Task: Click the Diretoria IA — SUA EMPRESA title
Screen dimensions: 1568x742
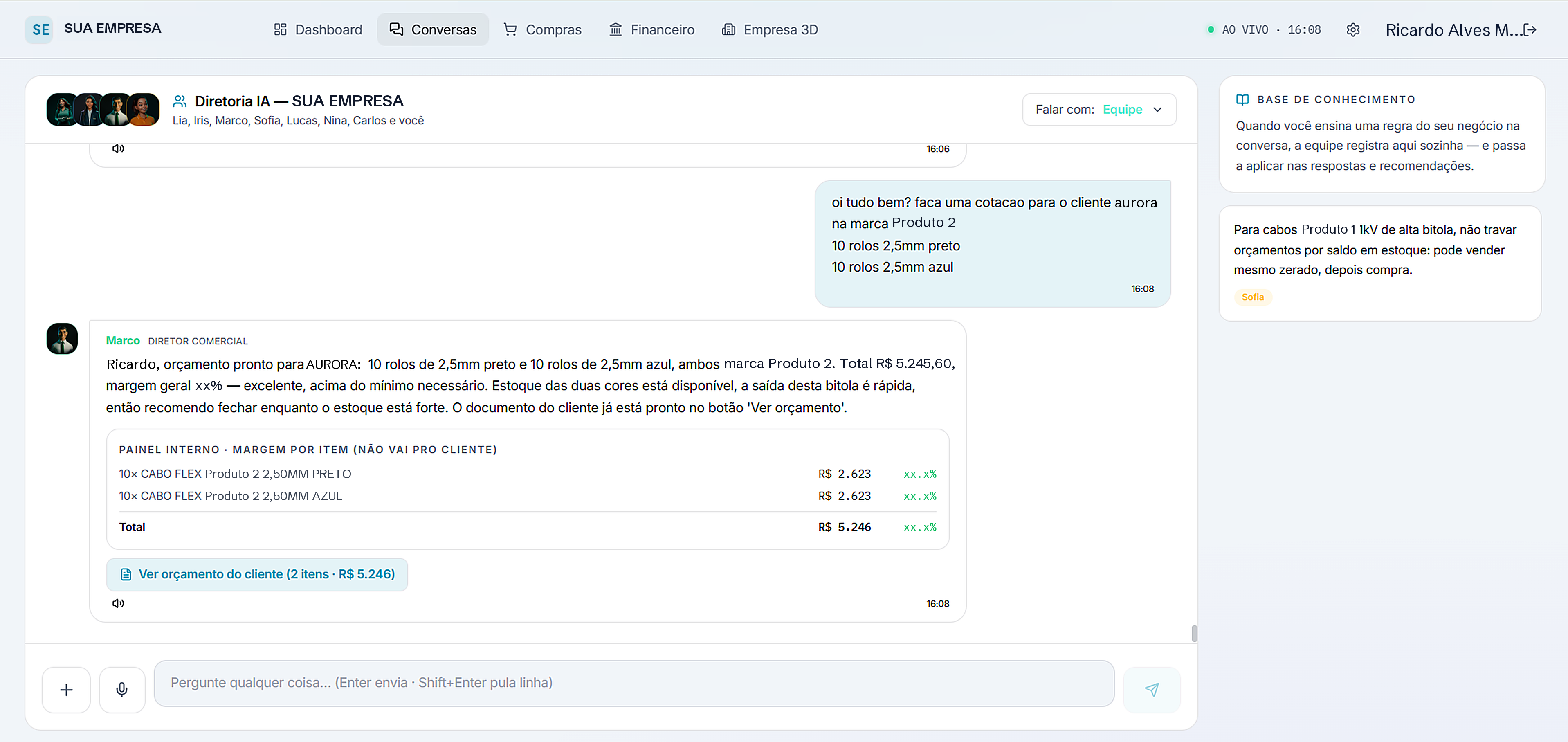Action: 299,101
